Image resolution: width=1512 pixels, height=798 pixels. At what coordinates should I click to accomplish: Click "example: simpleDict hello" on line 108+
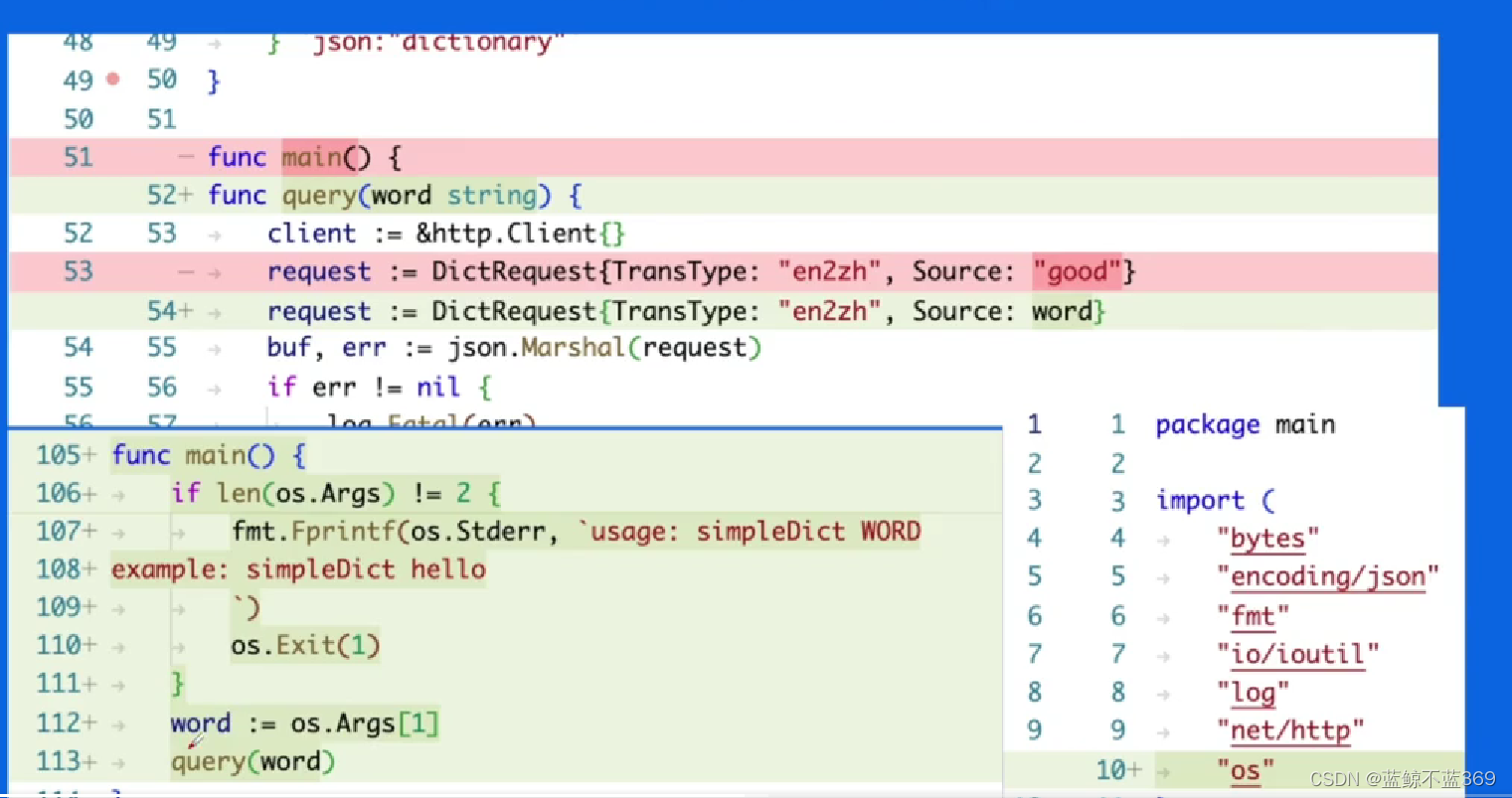298,569
